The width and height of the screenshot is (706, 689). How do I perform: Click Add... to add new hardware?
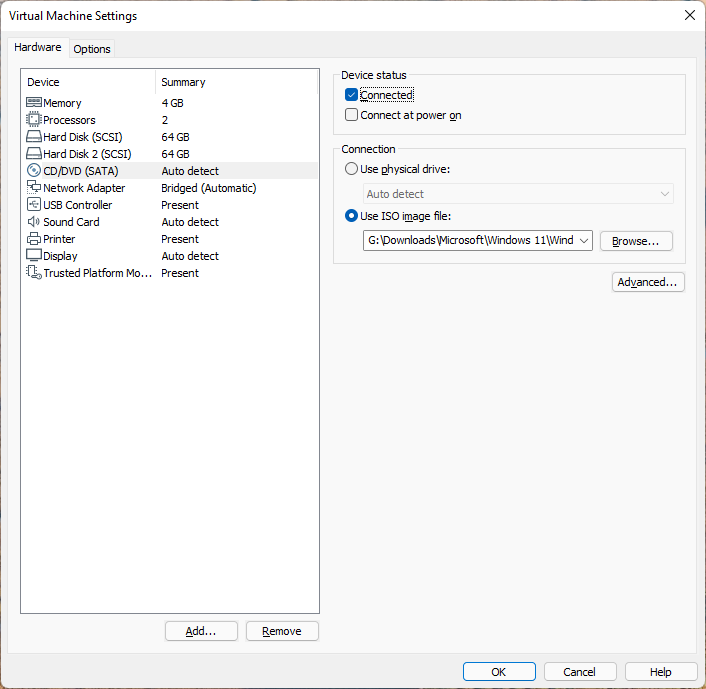pyautogui.click(x=201, y=631)
